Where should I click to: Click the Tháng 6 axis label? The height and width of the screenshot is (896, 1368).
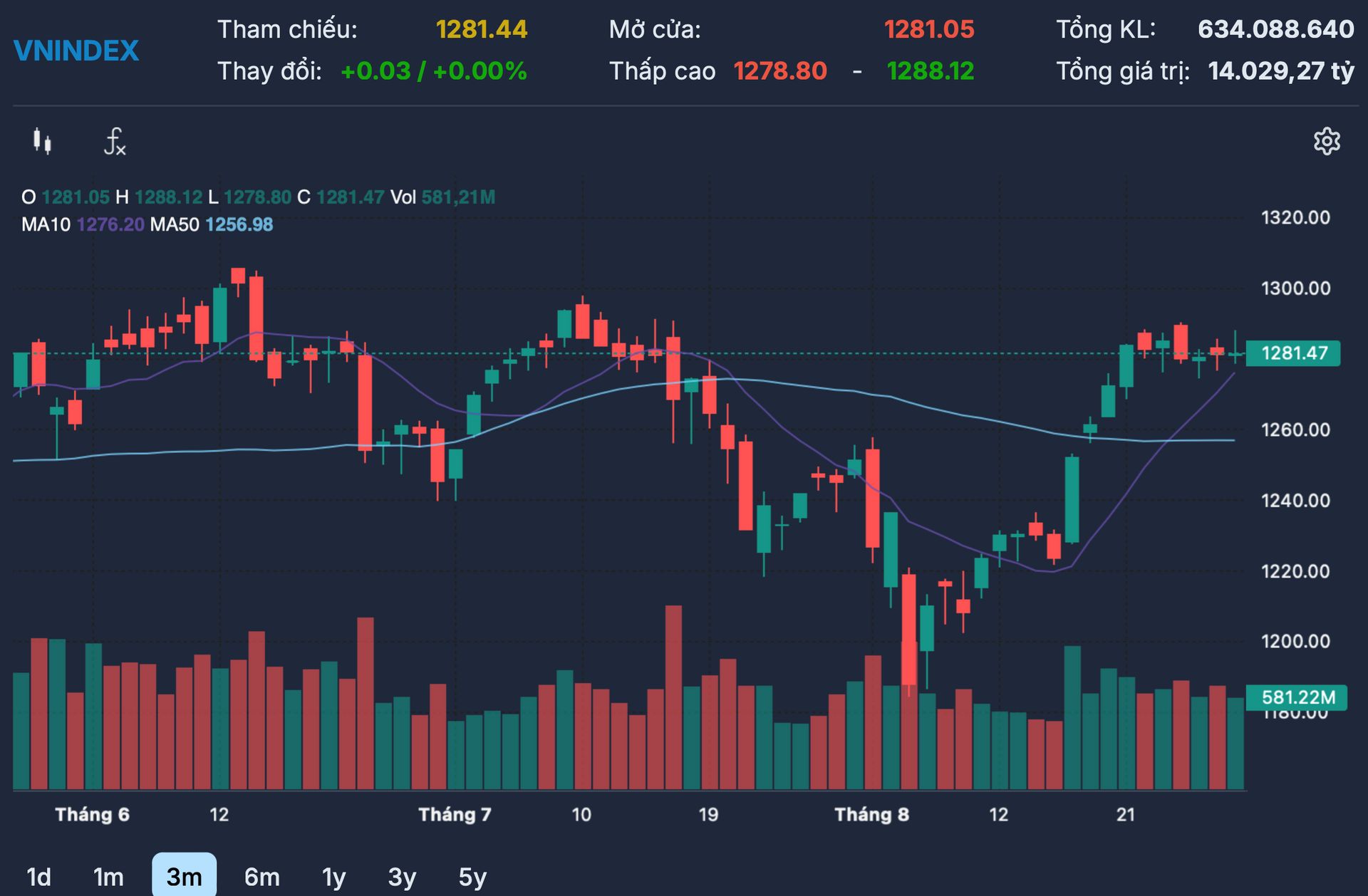tap(93, 814)
